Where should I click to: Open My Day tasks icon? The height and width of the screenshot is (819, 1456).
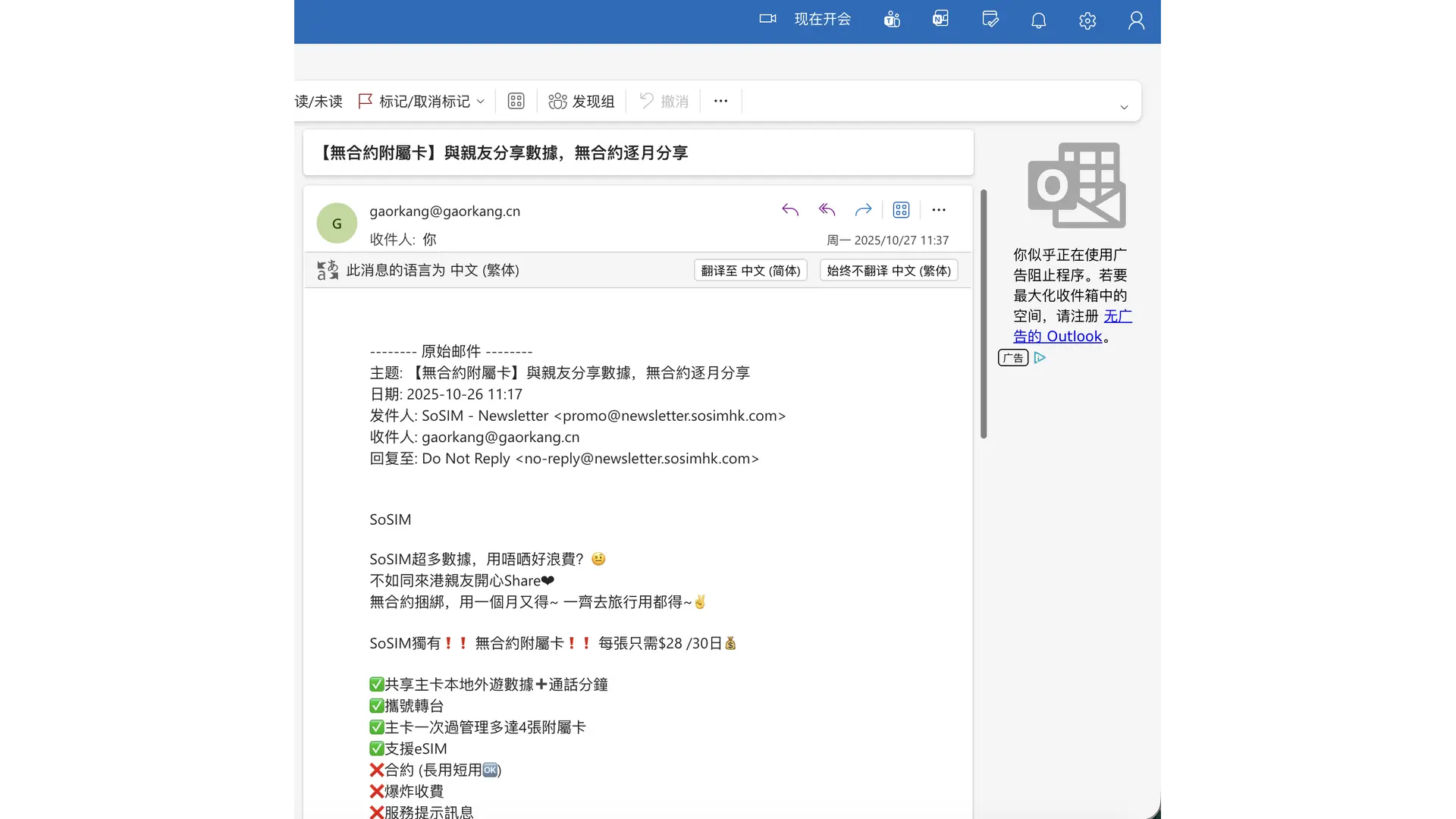click(990, 20)
